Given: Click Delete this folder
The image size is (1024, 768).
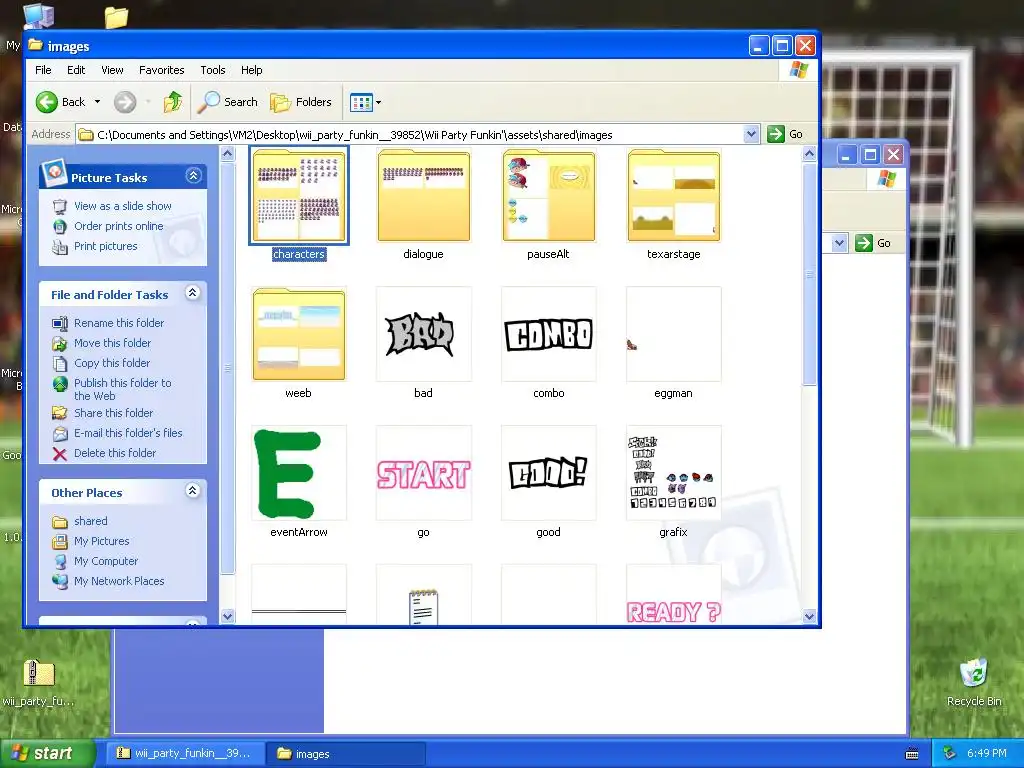Looking at the screenshot, I should point(115,453).
